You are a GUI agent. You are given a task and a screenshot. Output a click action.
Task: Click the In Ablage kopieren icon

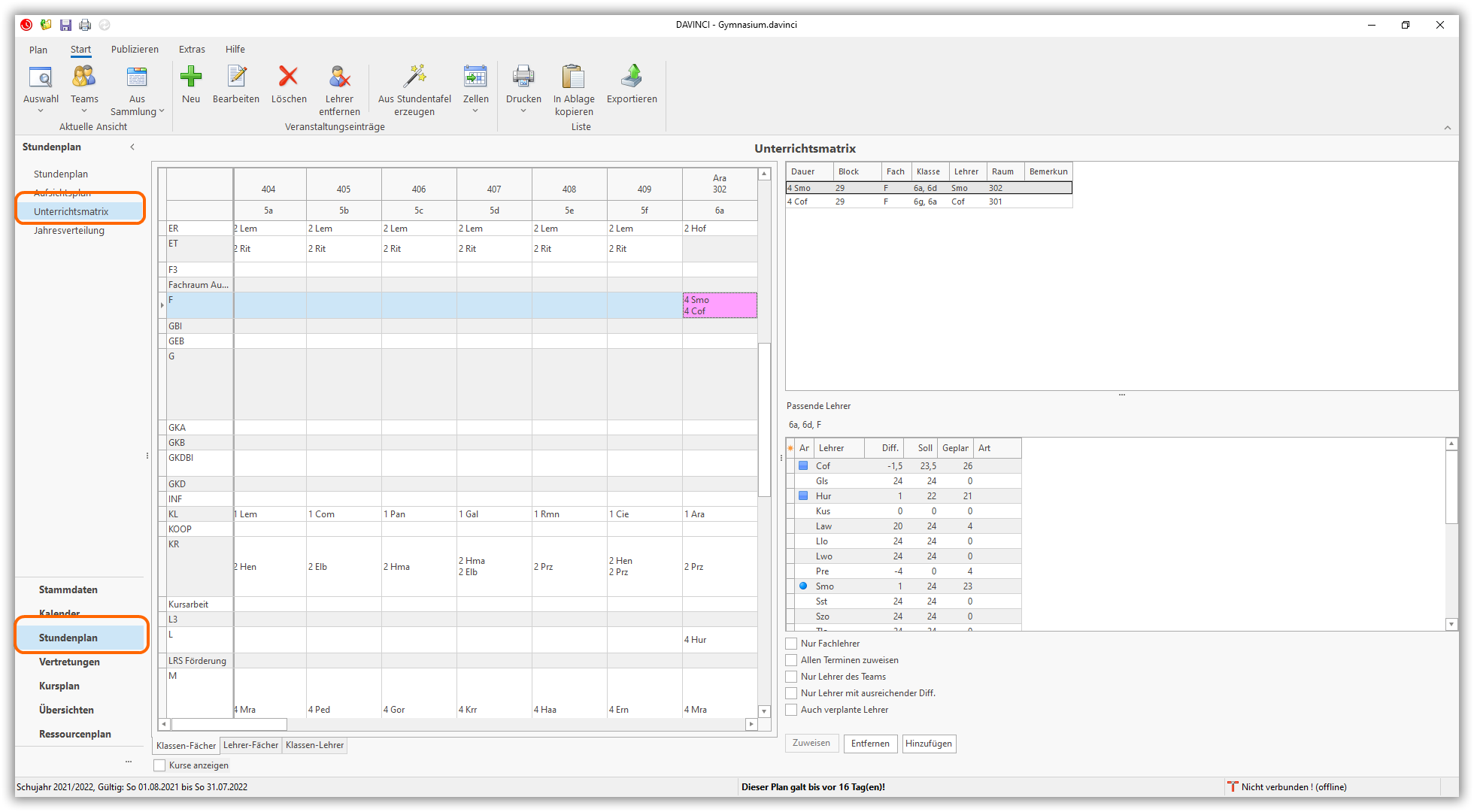[x=573, y=77]
